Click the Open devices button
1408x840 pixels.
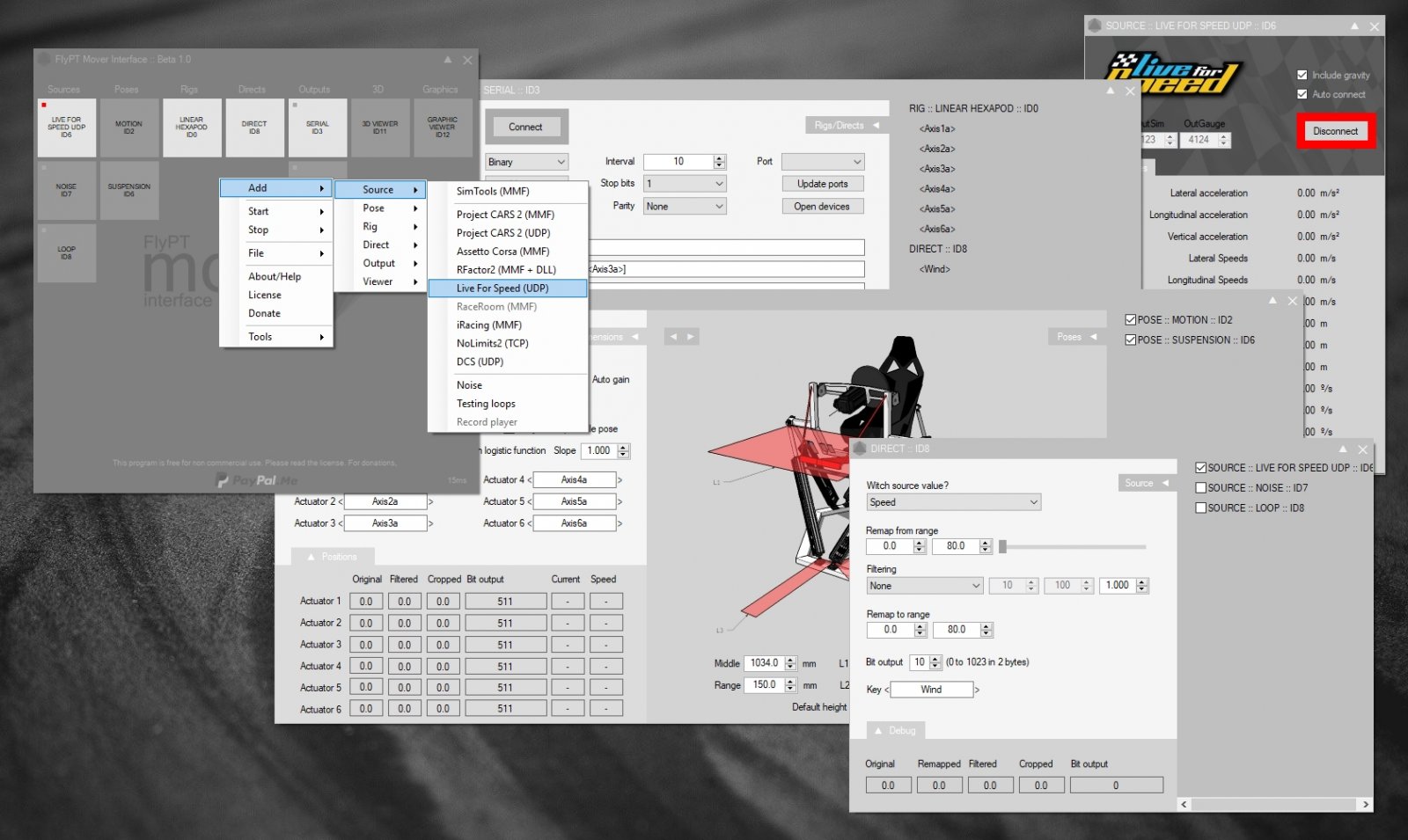pos(823,207)
